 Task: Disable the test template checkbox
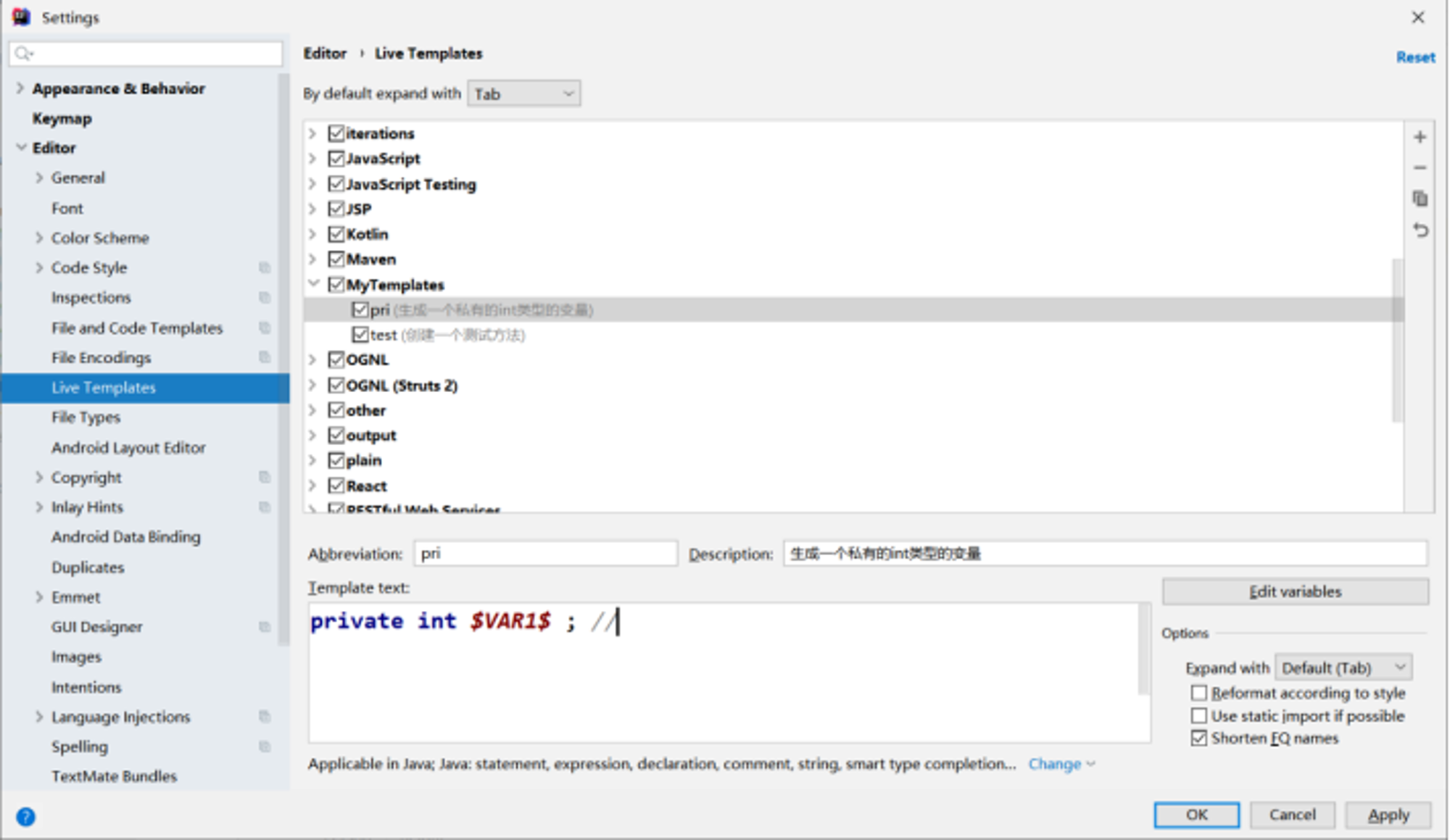(x=360, y=335)
